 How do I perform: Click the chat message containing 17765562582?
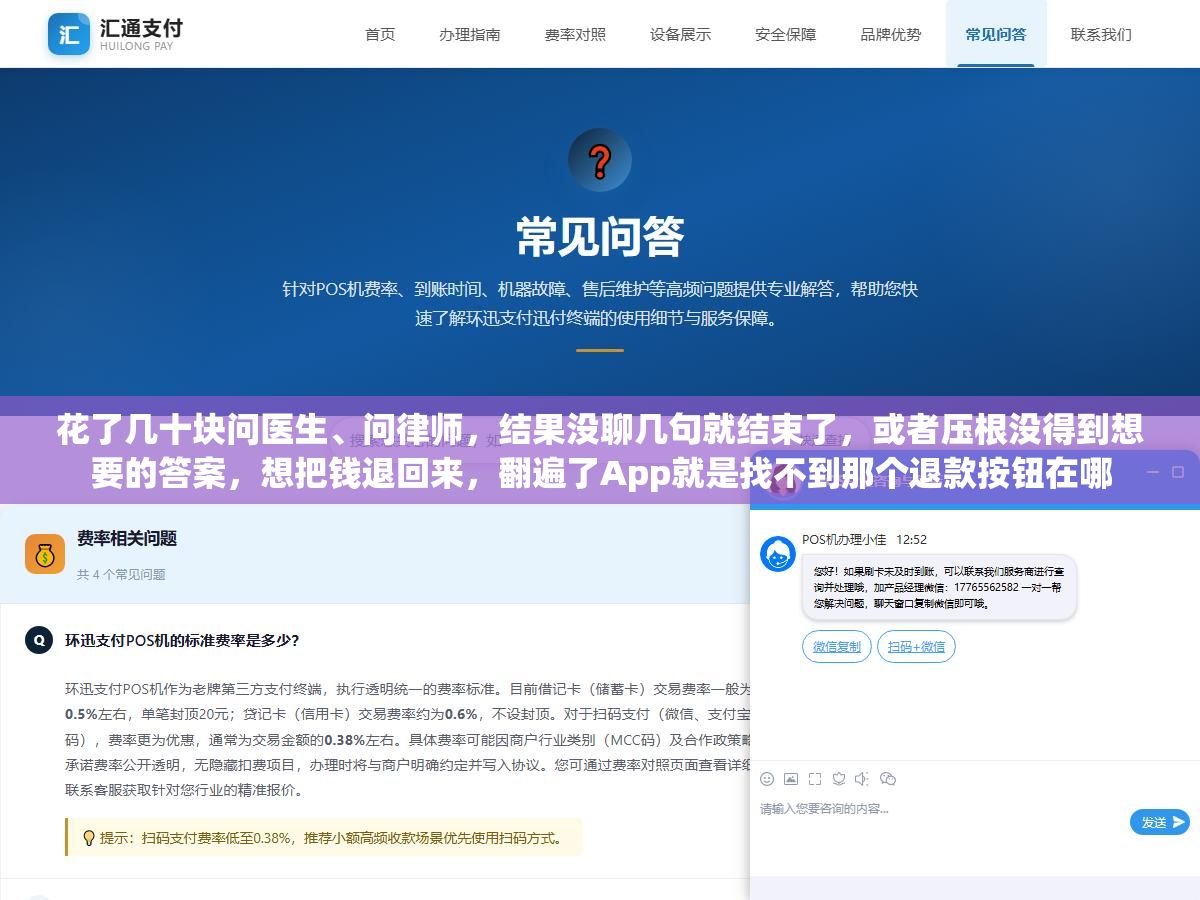tap(939, 587)
